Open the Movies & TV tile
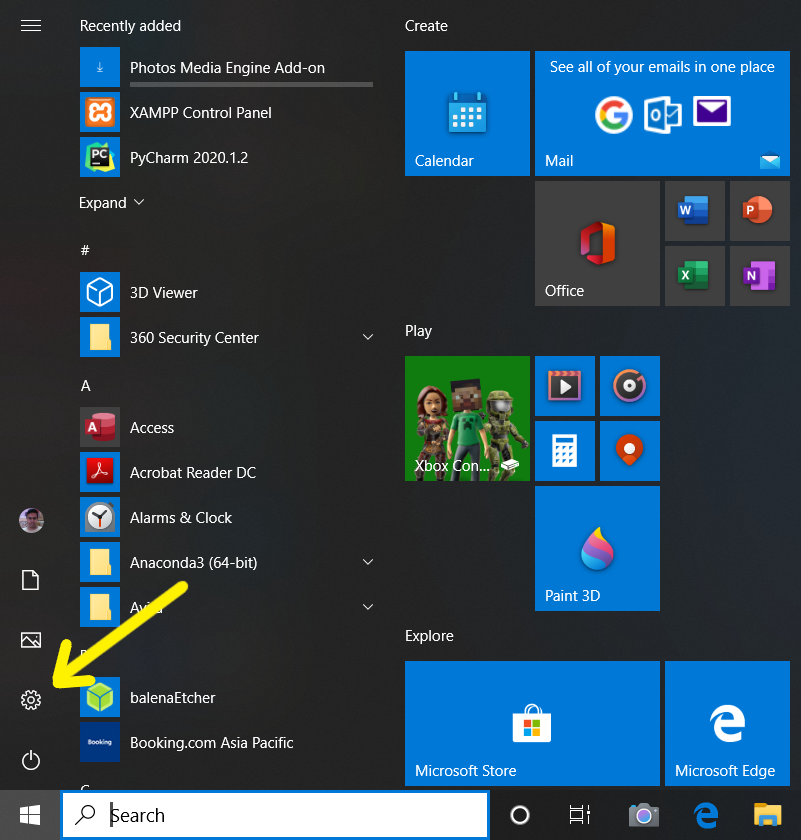Image resolution: width=801 pixels, height=840 pixels. pos(565,386)
